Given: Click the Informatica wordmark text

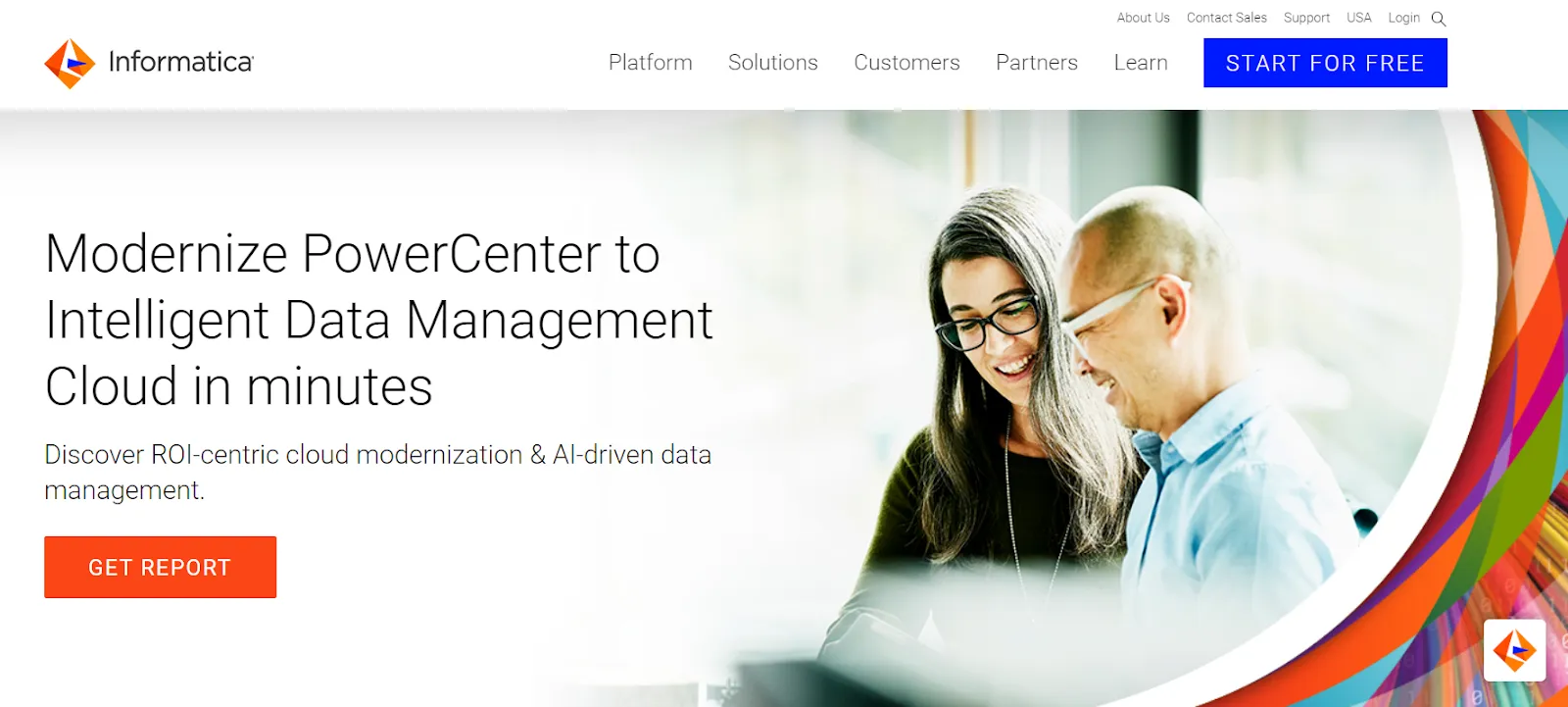Looking at the screenshot, I should [181, 62].
